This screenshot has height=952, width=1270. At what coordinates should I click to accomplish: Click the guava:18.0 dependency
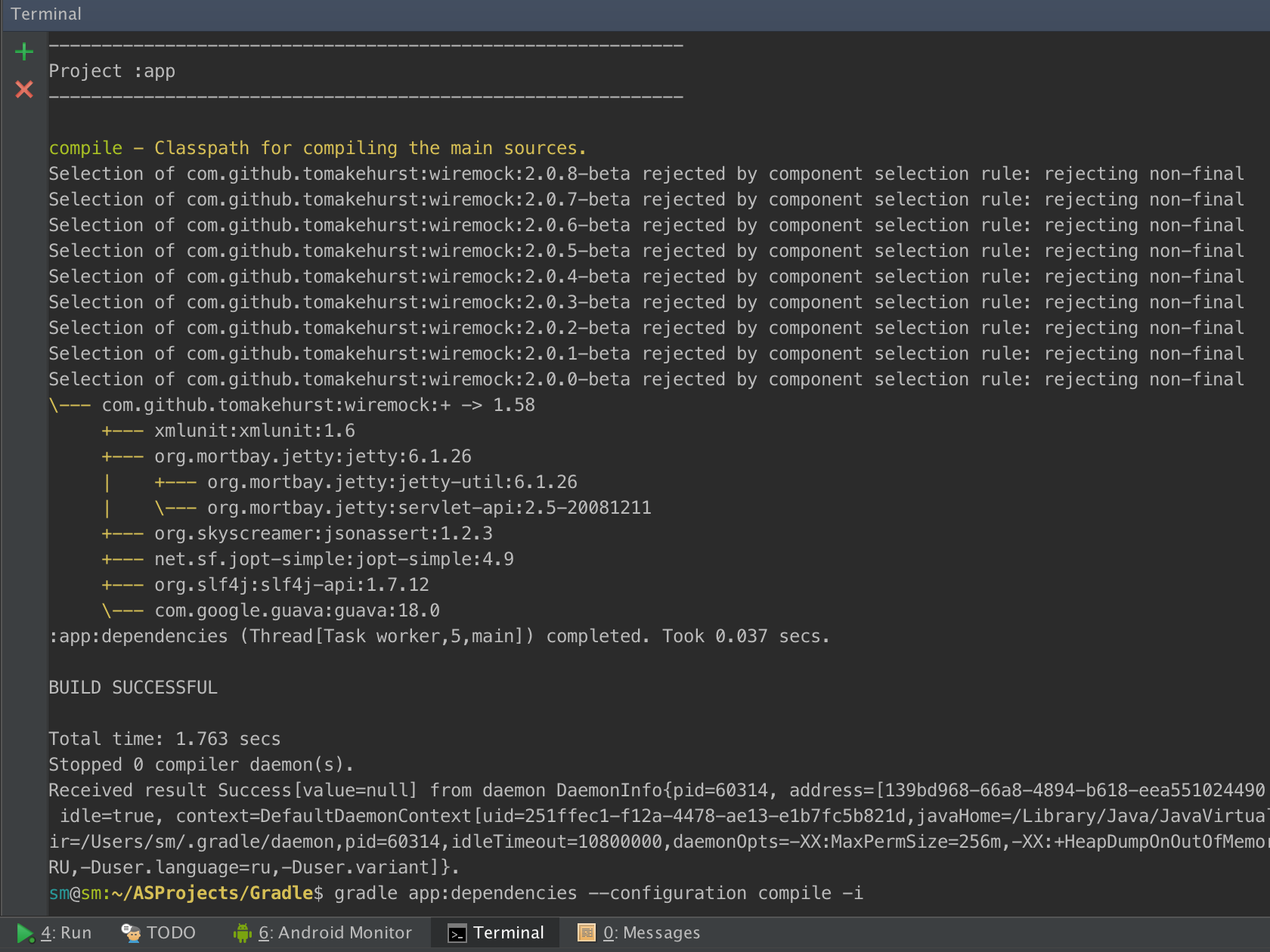(x=271, y=610)
